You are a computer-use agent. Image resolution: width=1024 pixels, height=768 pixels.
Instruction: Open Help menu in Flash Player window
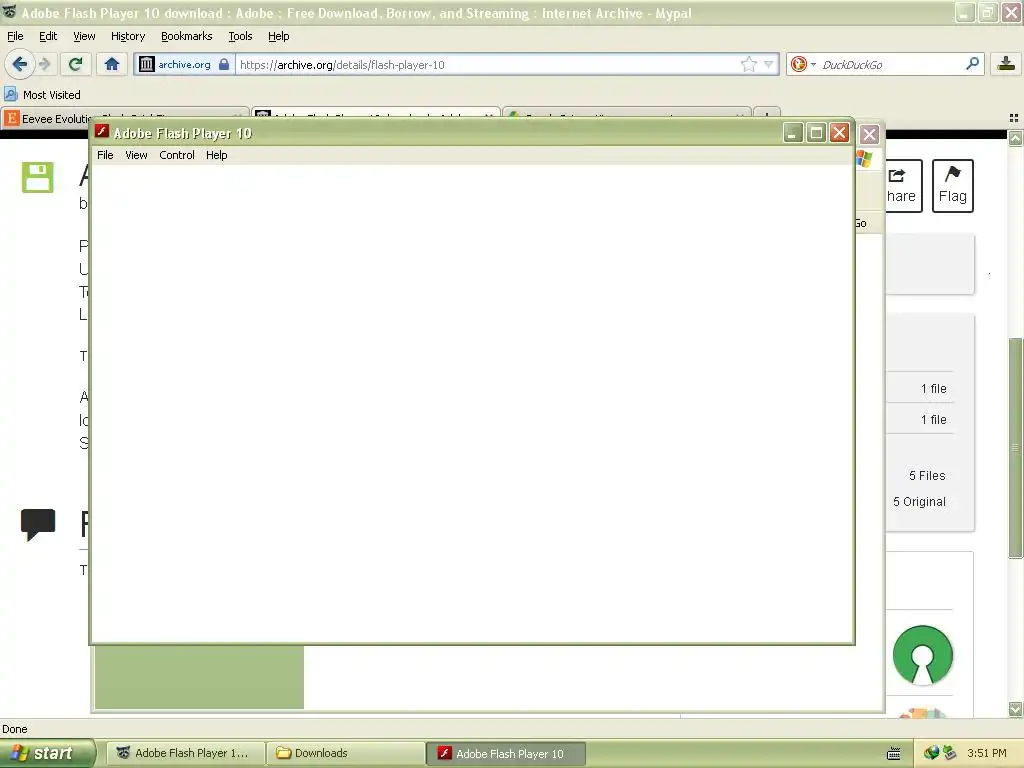click(216, 155)
